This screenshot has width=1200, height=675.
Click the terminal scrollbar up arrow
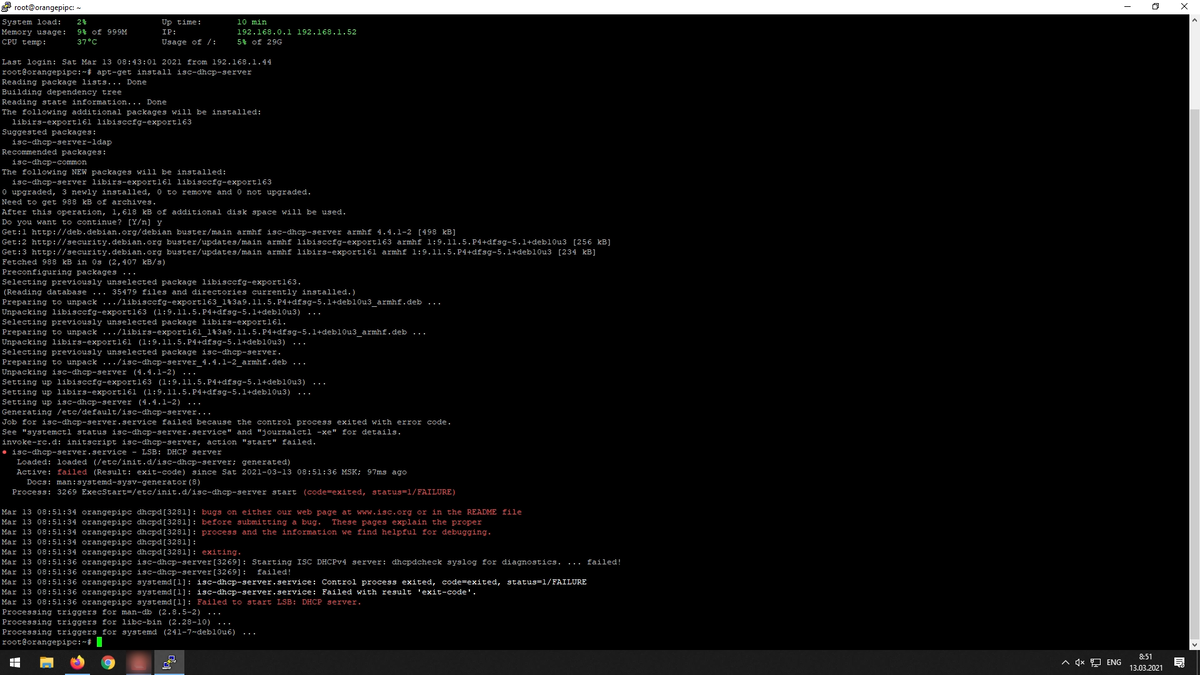1194,20
